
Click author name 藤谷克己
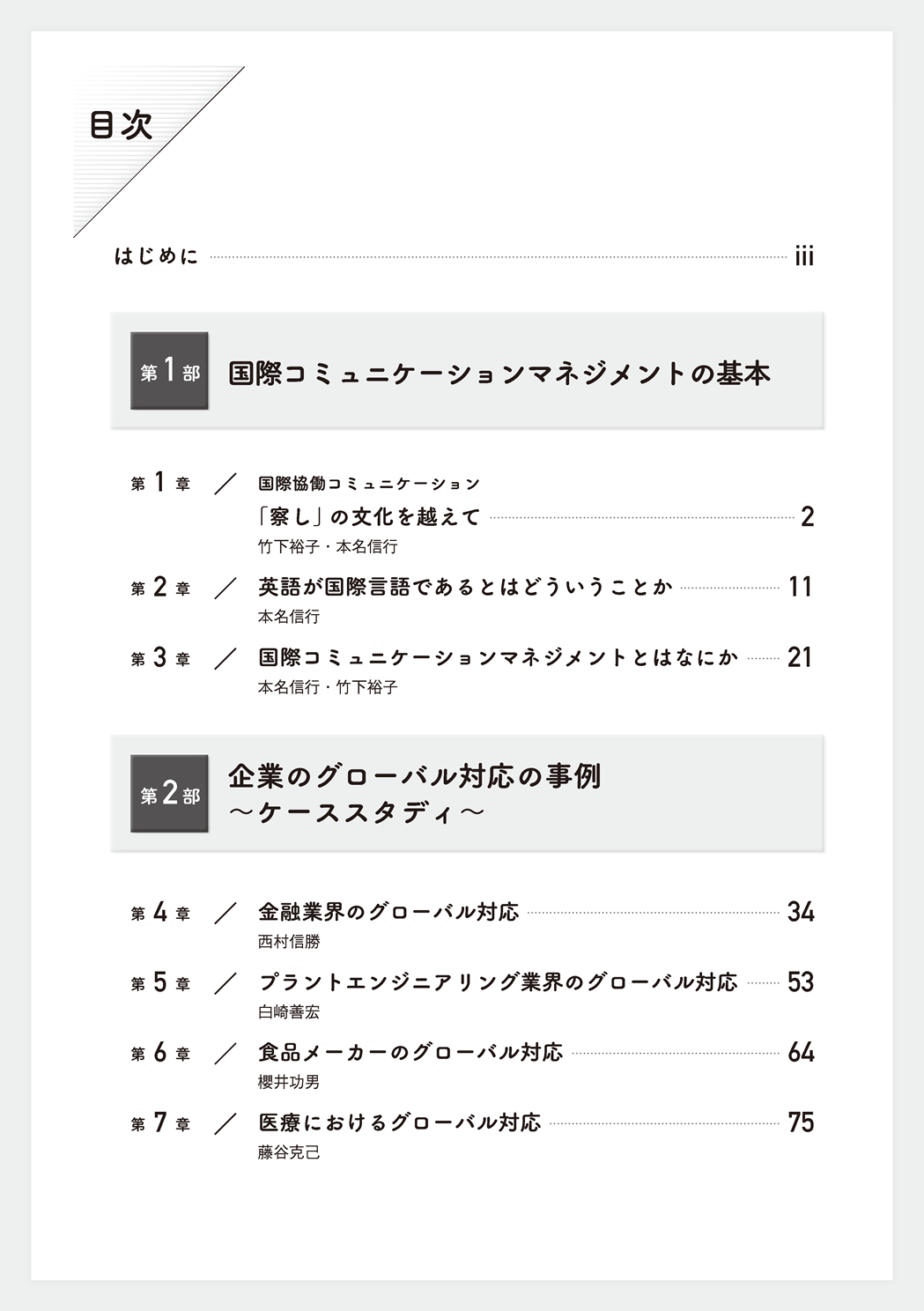(x=289, y=1152)
